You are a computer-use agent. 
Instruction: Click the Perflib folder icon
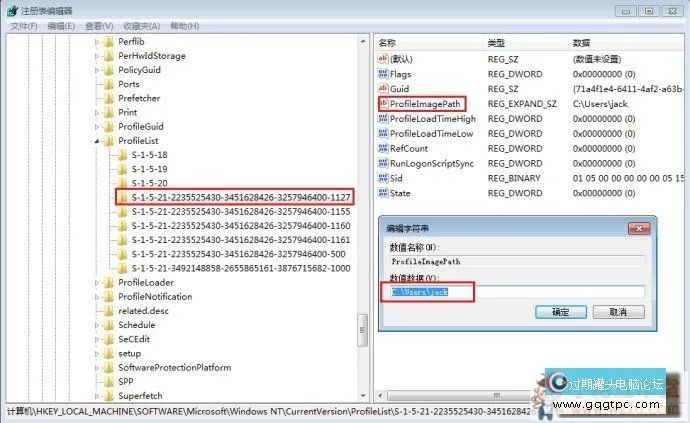point(108,42)
